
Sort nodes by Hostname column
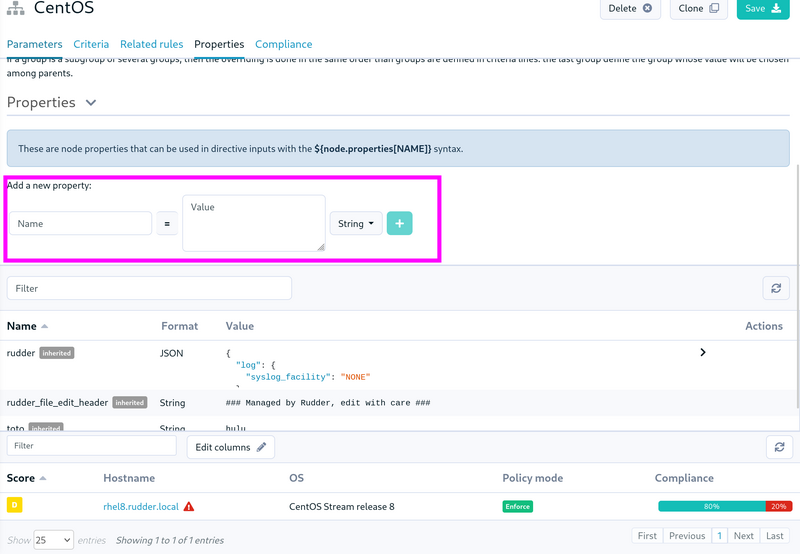(129, 478)
